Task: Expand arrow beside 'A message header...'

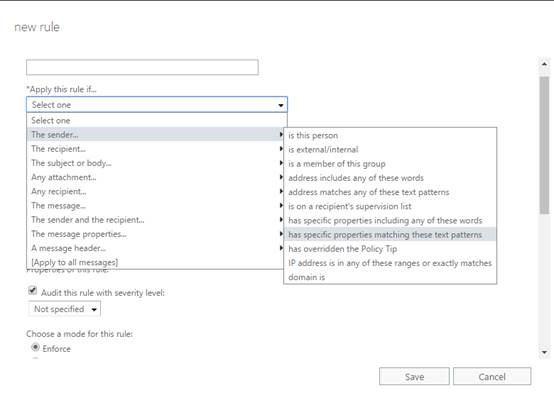Action: coord(281,248)
